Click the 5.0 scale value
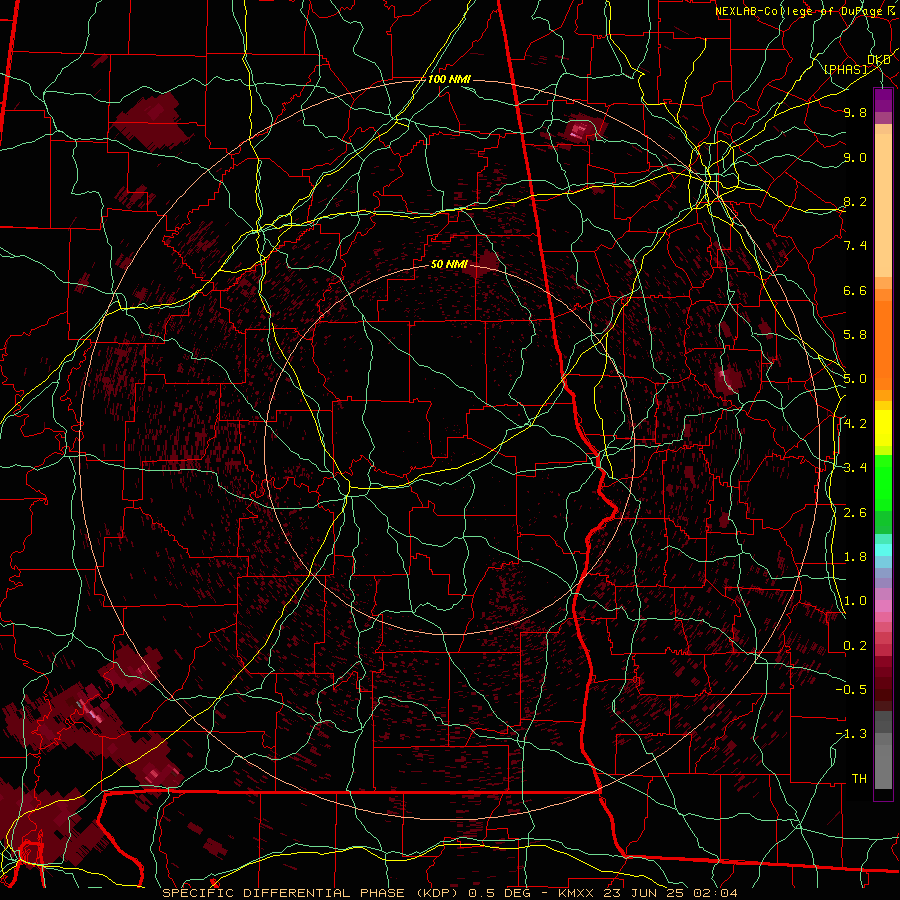 [x=855, y=379]
